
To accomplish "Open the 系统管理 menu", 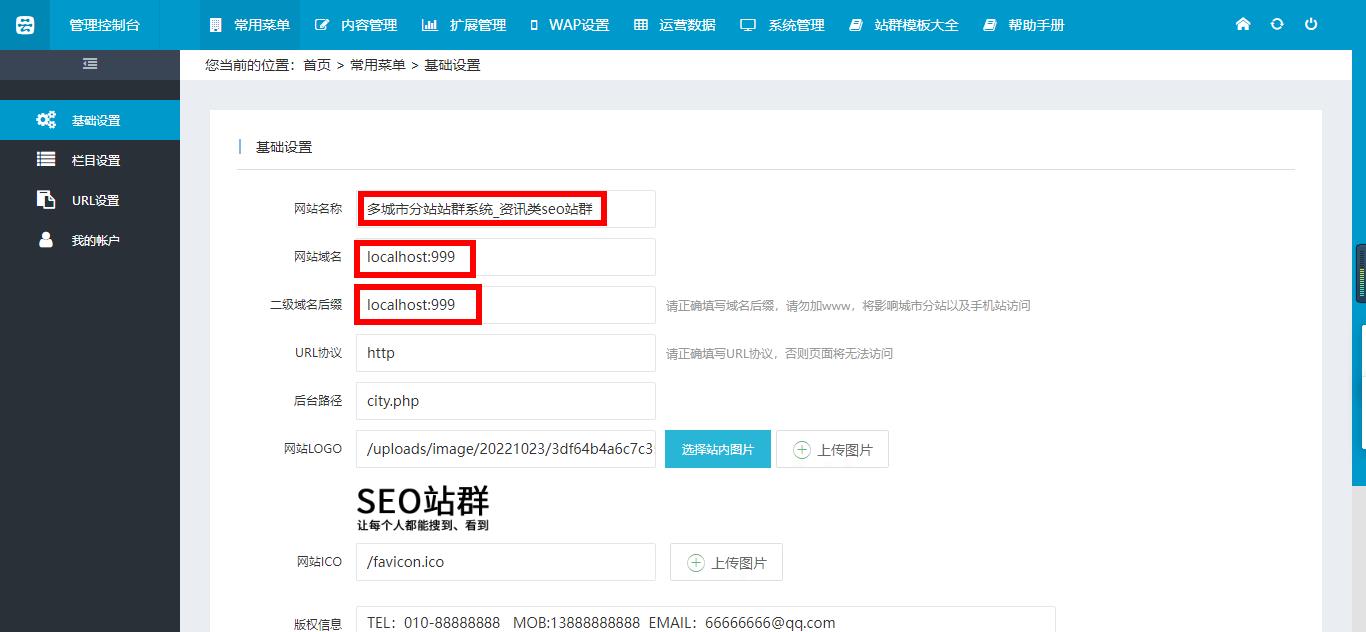I will [783, 25].
